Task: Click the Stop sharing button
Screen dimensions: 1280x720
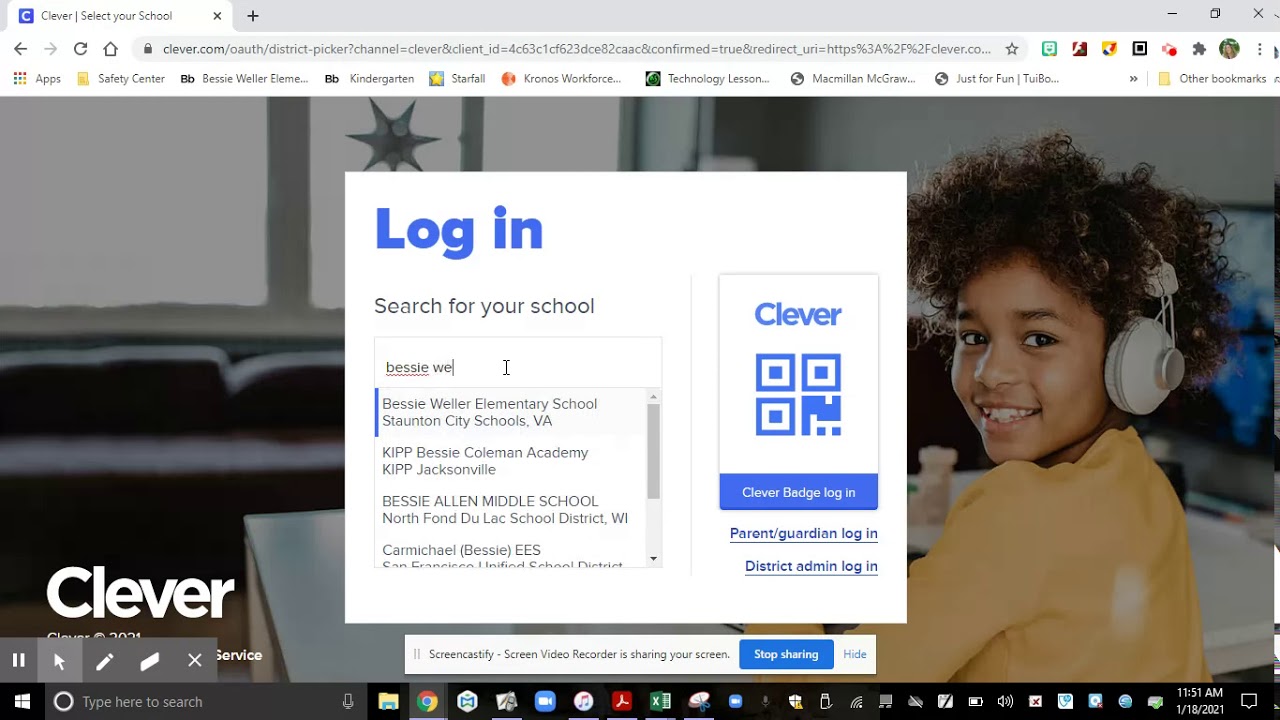Action: (x=786, y=654)
